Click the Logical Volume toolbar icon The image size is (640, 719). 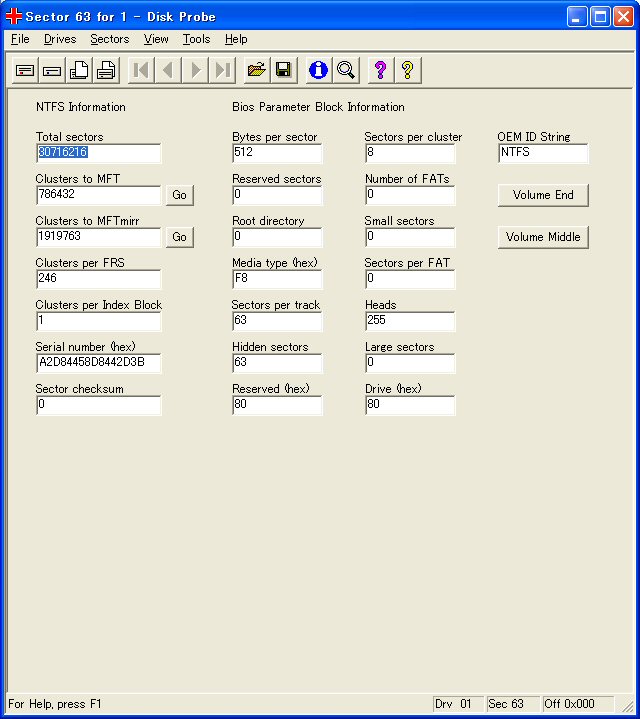[x=52, y=71]
